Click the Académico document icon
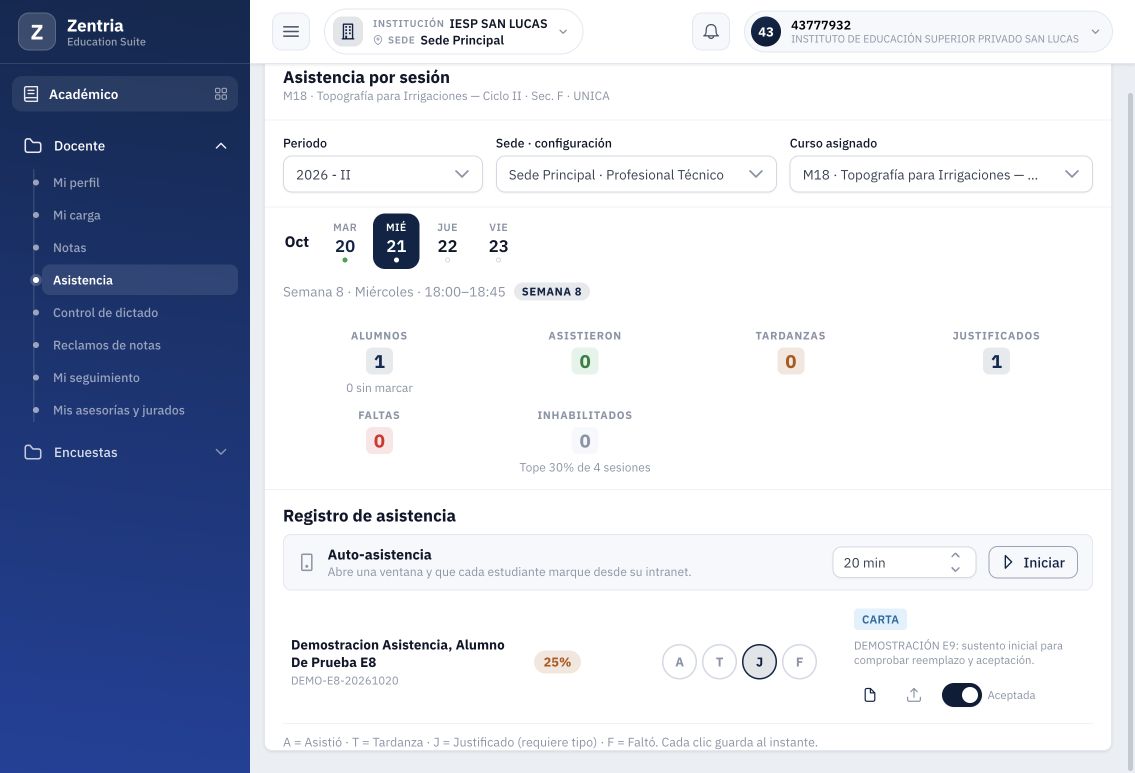1135x773 pixels. point(31,94)
